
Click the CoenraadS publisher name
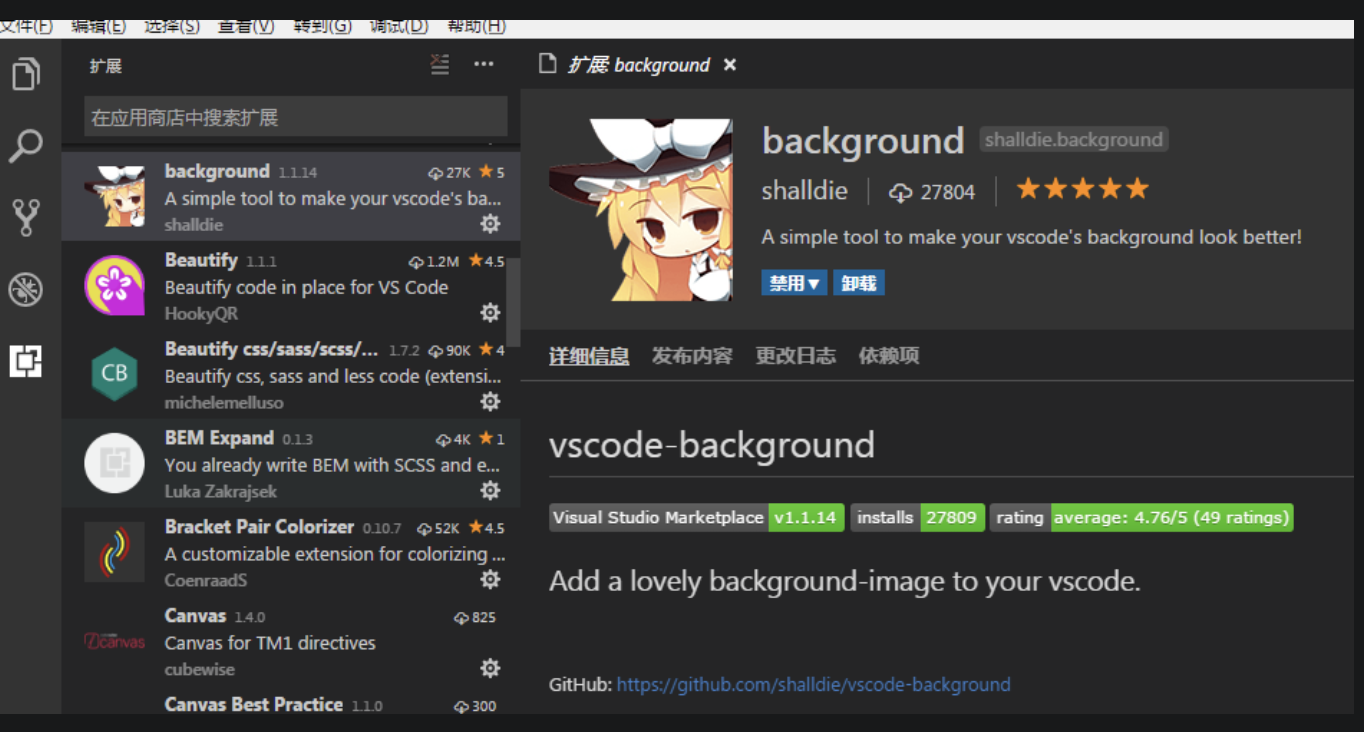[206, 580]
